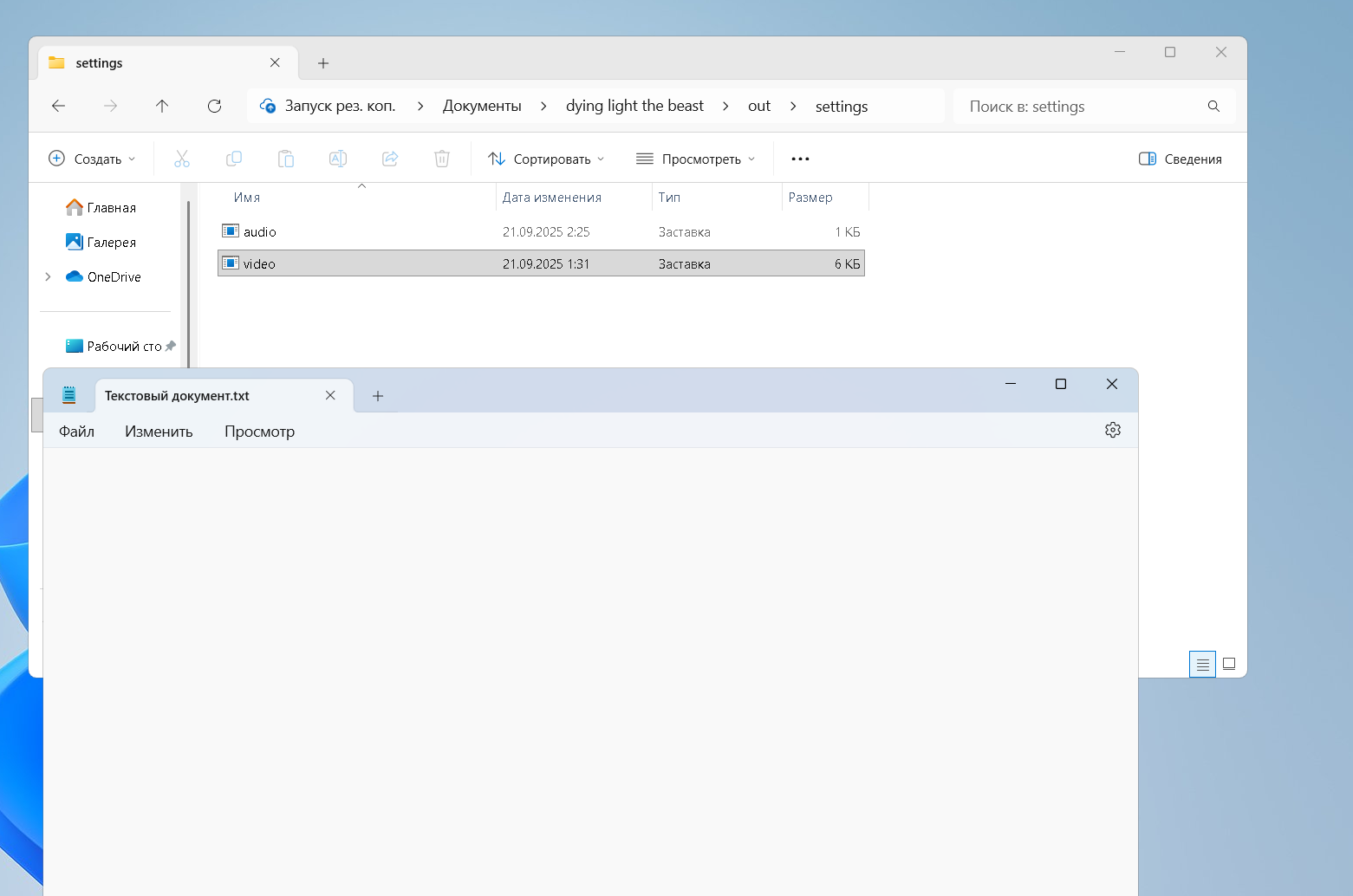Click the Share icon in Explorer toolbar

[390, 159]
